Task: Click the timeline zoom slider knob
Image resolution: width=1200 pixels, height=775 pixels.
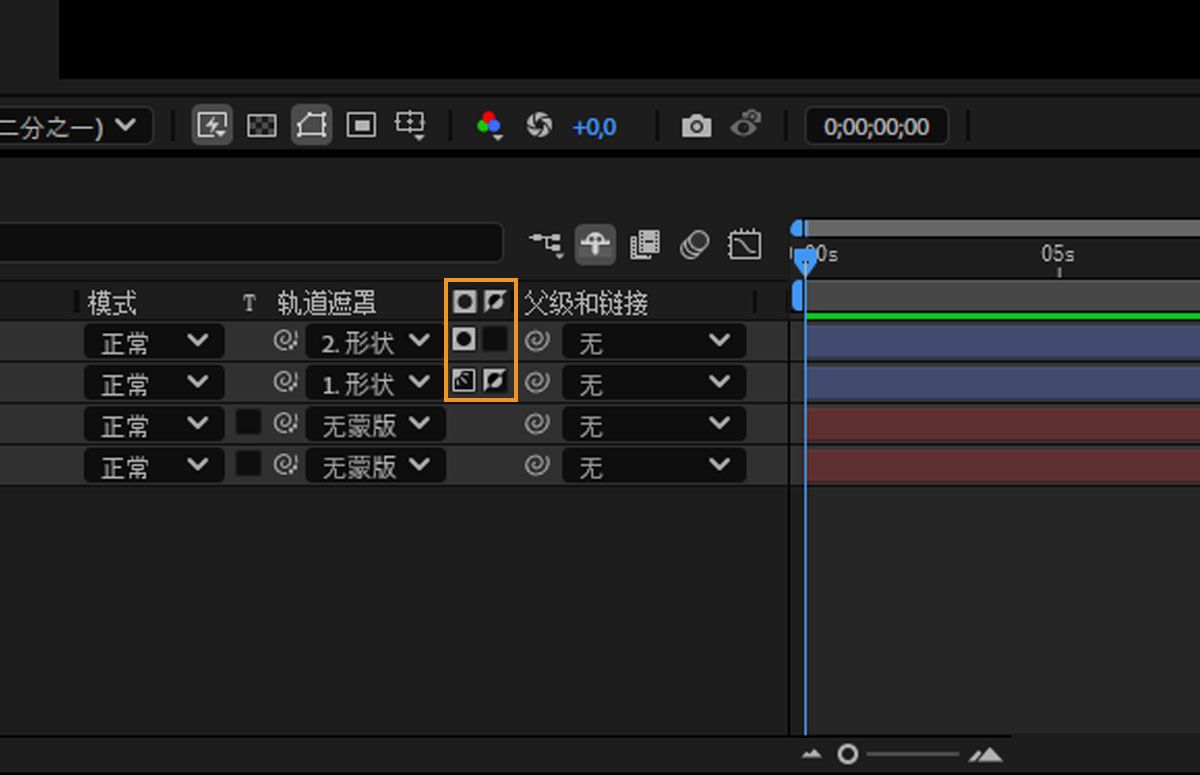Action: point(848,754)
